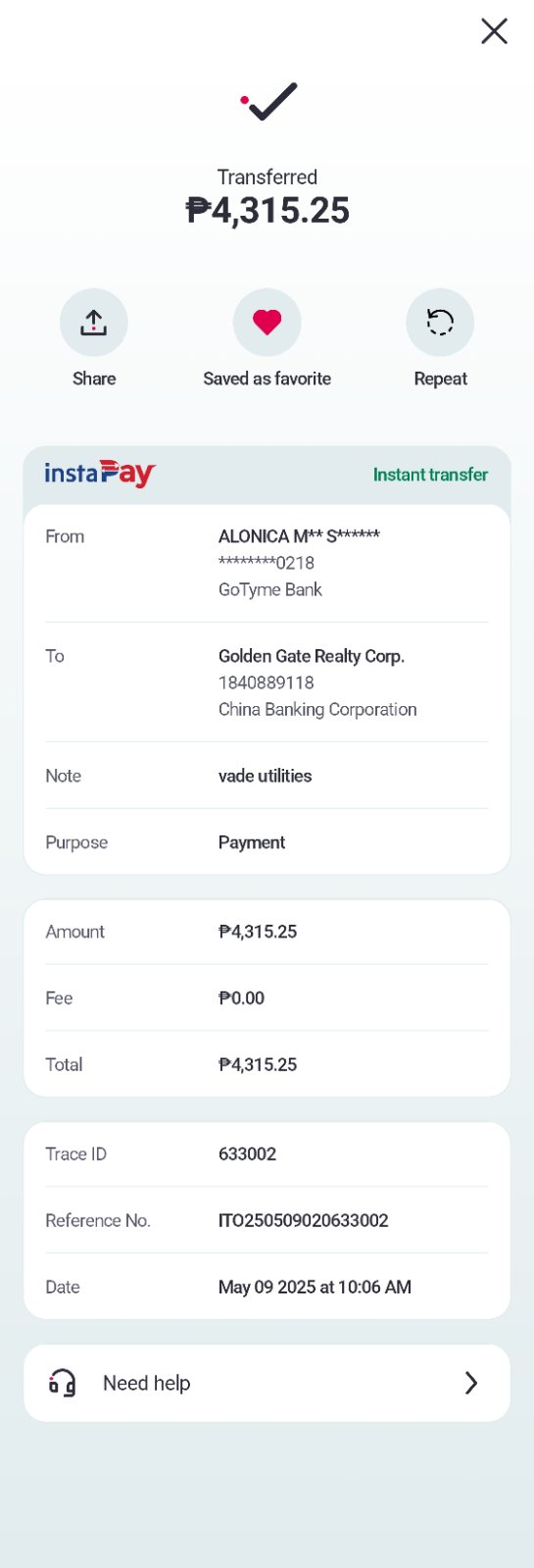Image resolution: width=534 pixels, height=1568 pixels.
Task: Toggle the heart favorite icon
Action: coord(267,323)
